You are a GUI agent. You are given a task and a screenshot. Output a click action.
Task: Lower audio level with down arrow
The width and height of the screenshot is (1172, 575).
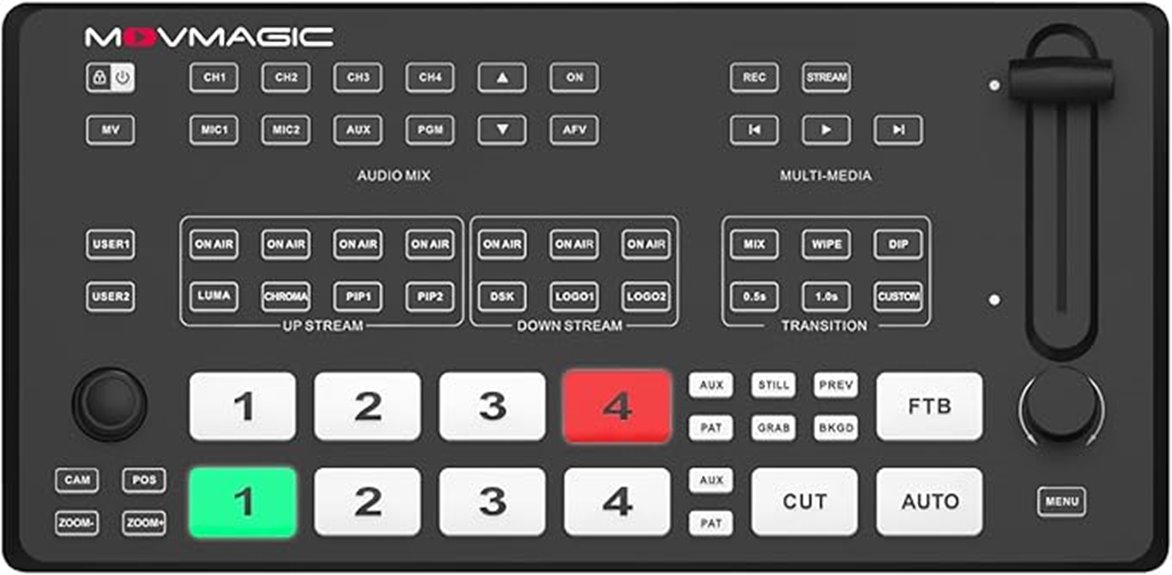coord(502,130)
